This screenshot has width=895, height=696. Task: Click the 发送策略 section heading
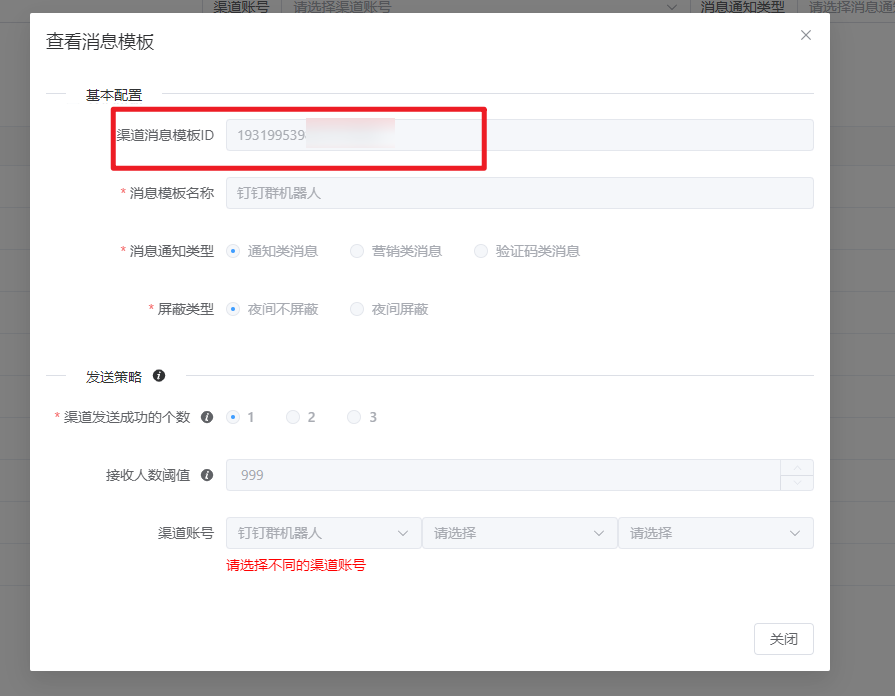(x=114, y=377)
